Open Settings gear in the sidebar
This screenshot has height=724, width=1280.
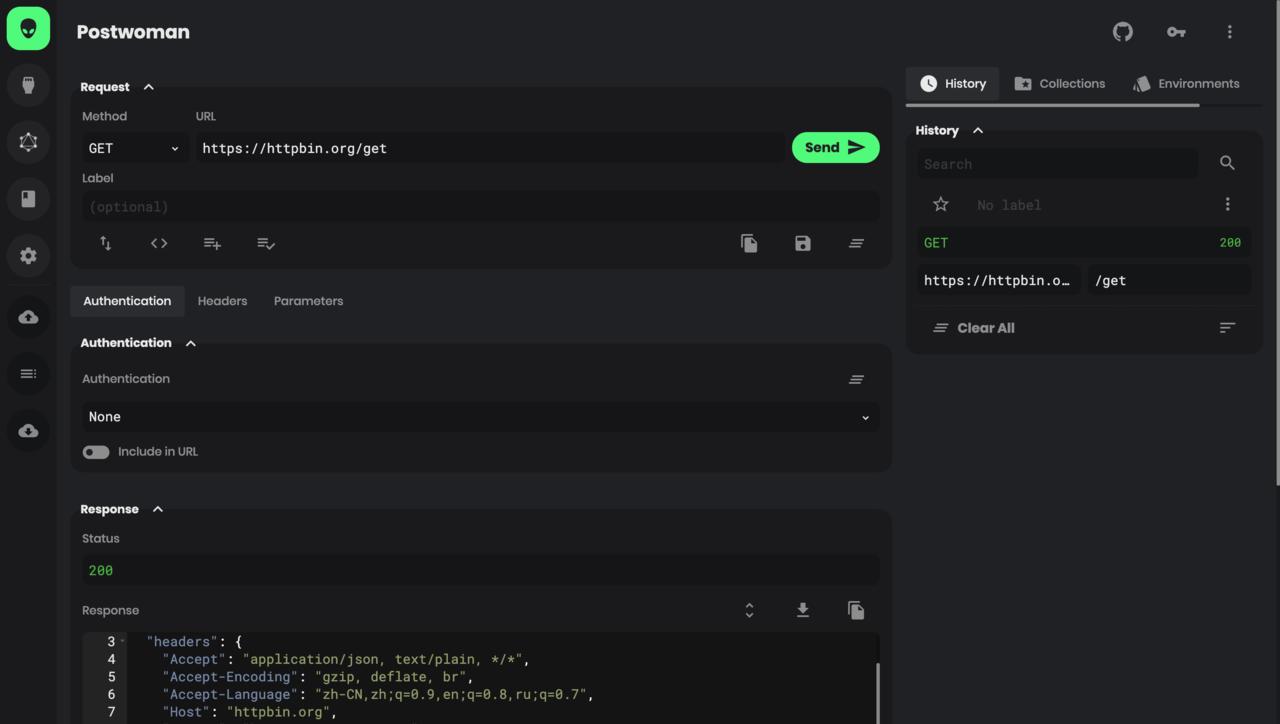pos(28,256)
